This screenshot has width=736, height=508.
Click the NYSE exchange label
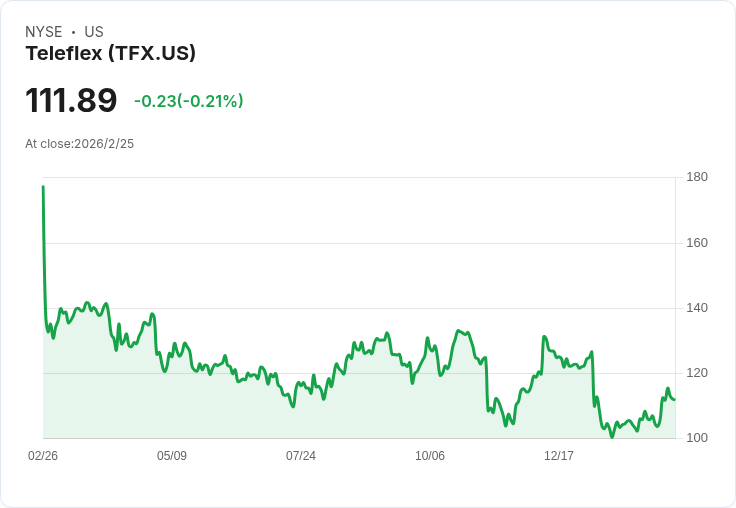pyautogui.click(x=44, y=32)
